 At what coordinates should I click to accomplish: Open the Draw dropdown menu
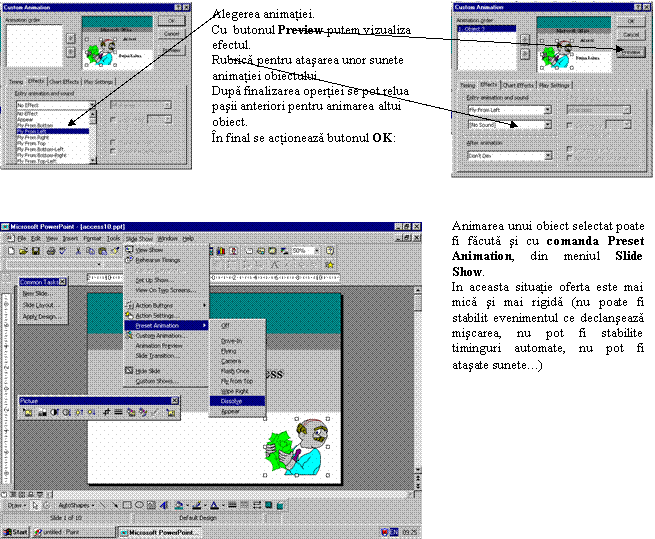pyautogui.click(x=15, y=505)
